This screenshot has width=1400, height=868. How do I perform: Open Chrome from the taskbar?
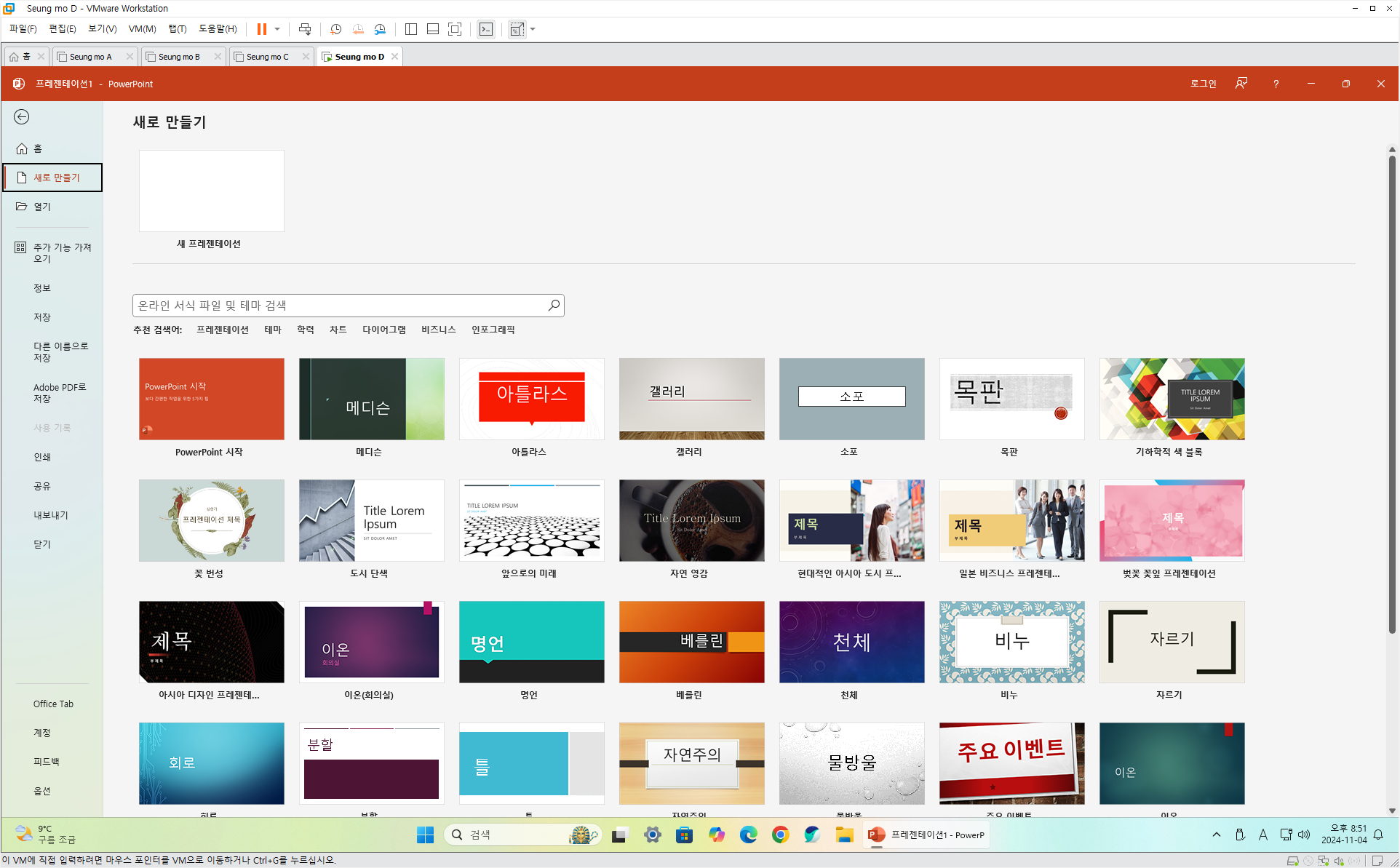pos(780,835)
